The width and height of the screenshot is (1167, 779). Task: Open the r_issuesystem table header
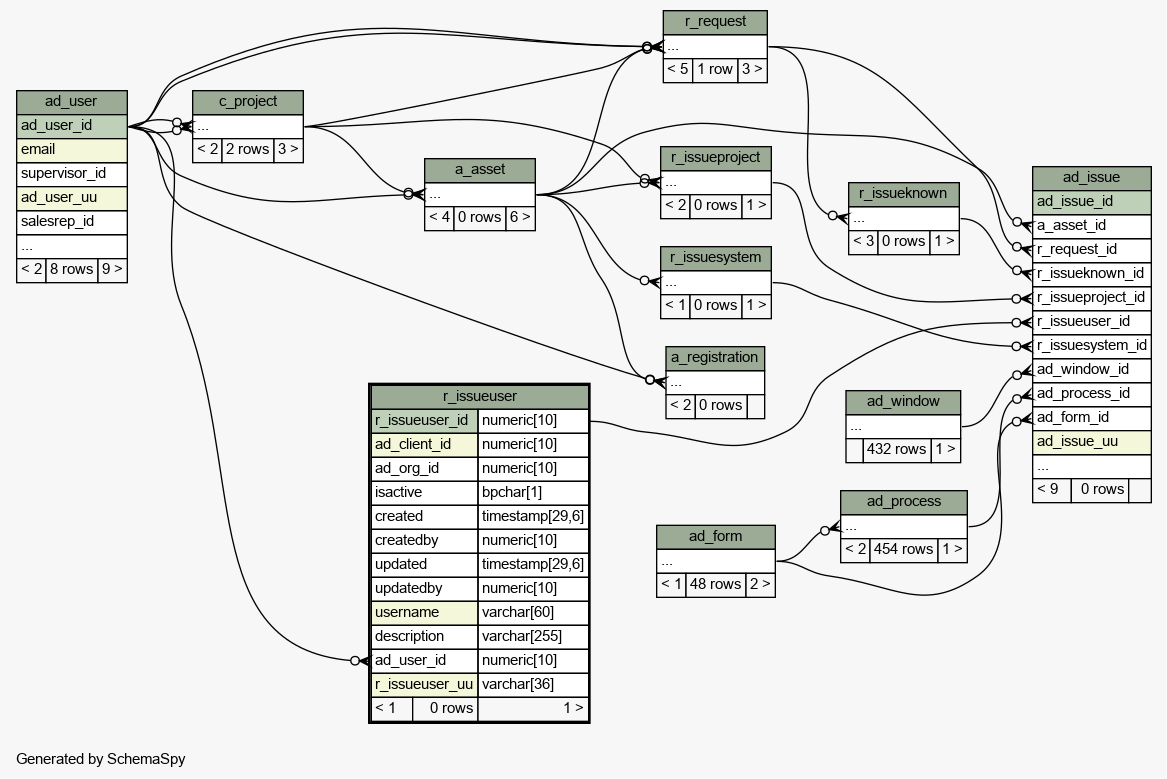[x=716, y=257]
